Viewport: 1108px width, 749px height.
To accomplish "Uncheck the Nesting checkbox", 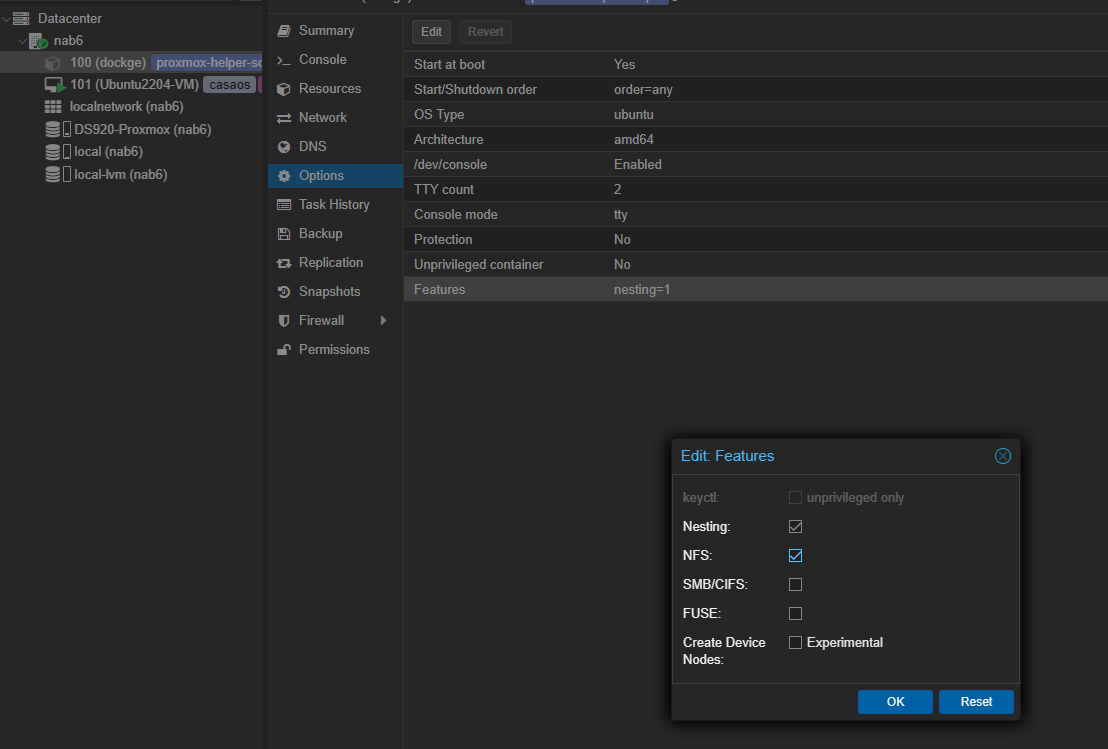I will [x=795, y=526].
